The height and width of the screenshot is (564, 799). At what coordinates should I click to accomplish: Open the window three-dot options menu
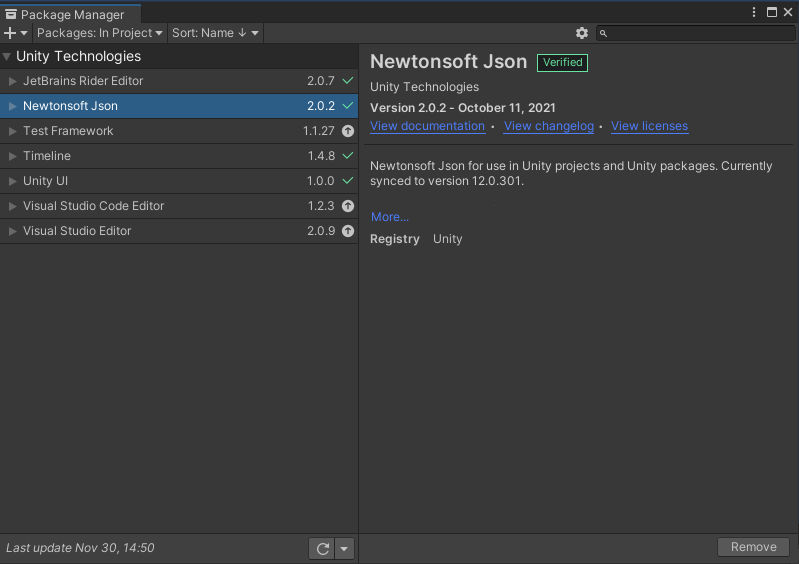click(x=754, y=12)
